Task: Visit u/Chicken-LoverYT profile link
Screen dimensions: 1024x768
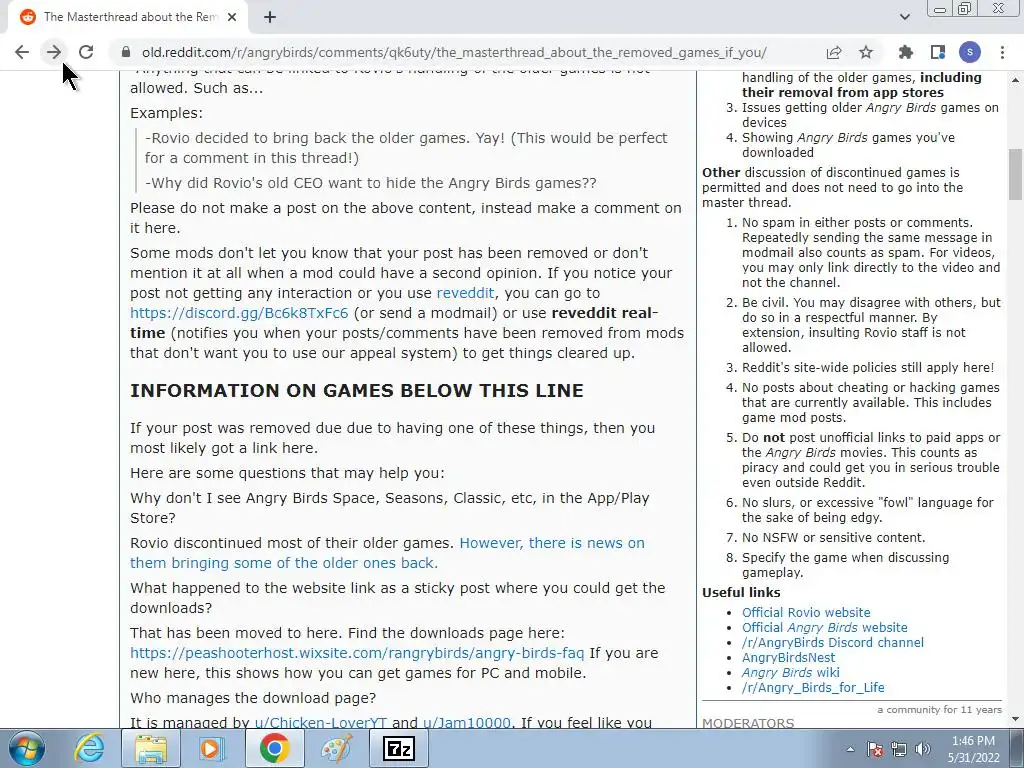Action: click(x=321, y=722)
